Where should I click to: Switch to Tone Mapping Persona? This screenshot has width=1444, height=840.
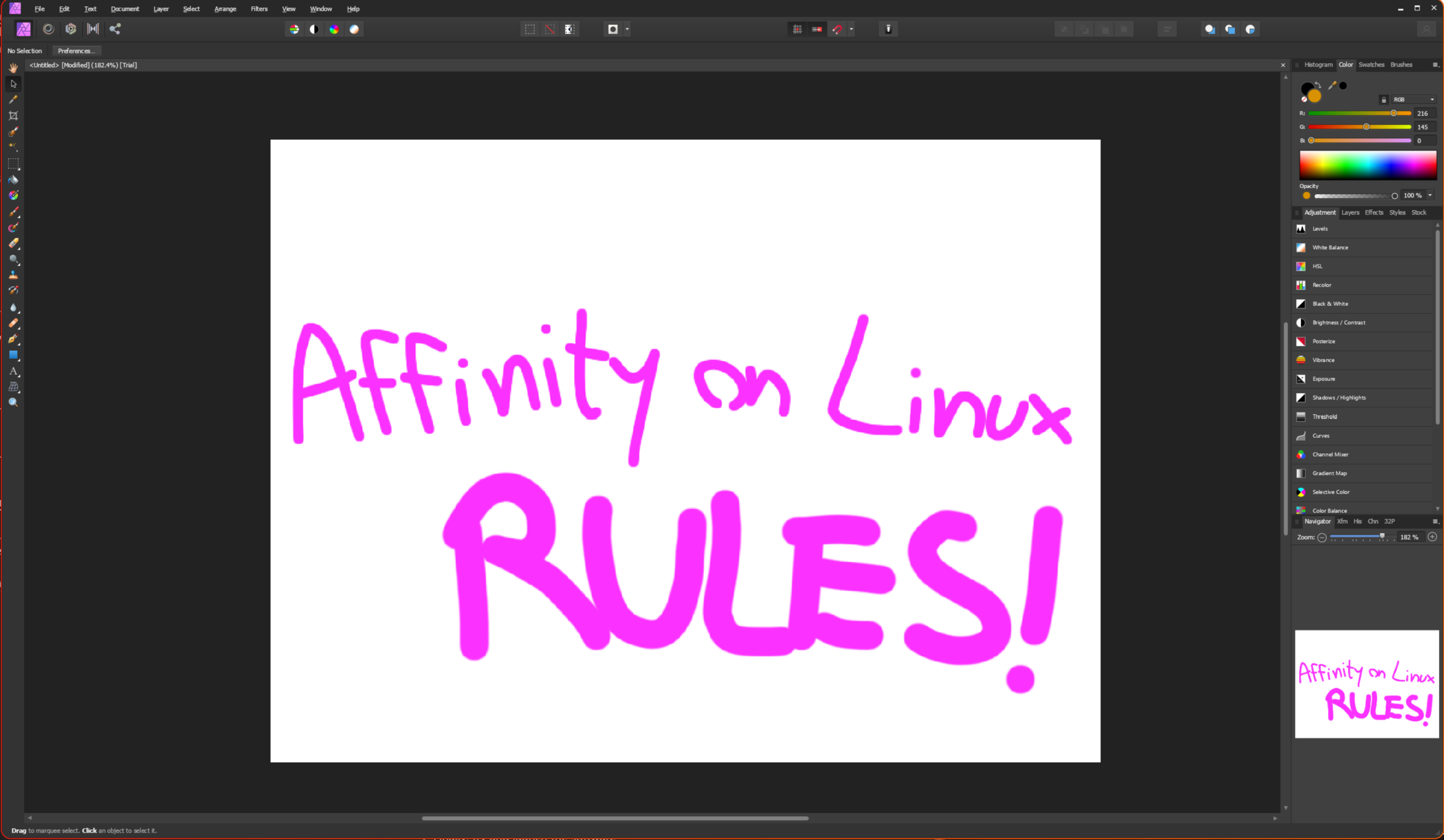[93, 28]
